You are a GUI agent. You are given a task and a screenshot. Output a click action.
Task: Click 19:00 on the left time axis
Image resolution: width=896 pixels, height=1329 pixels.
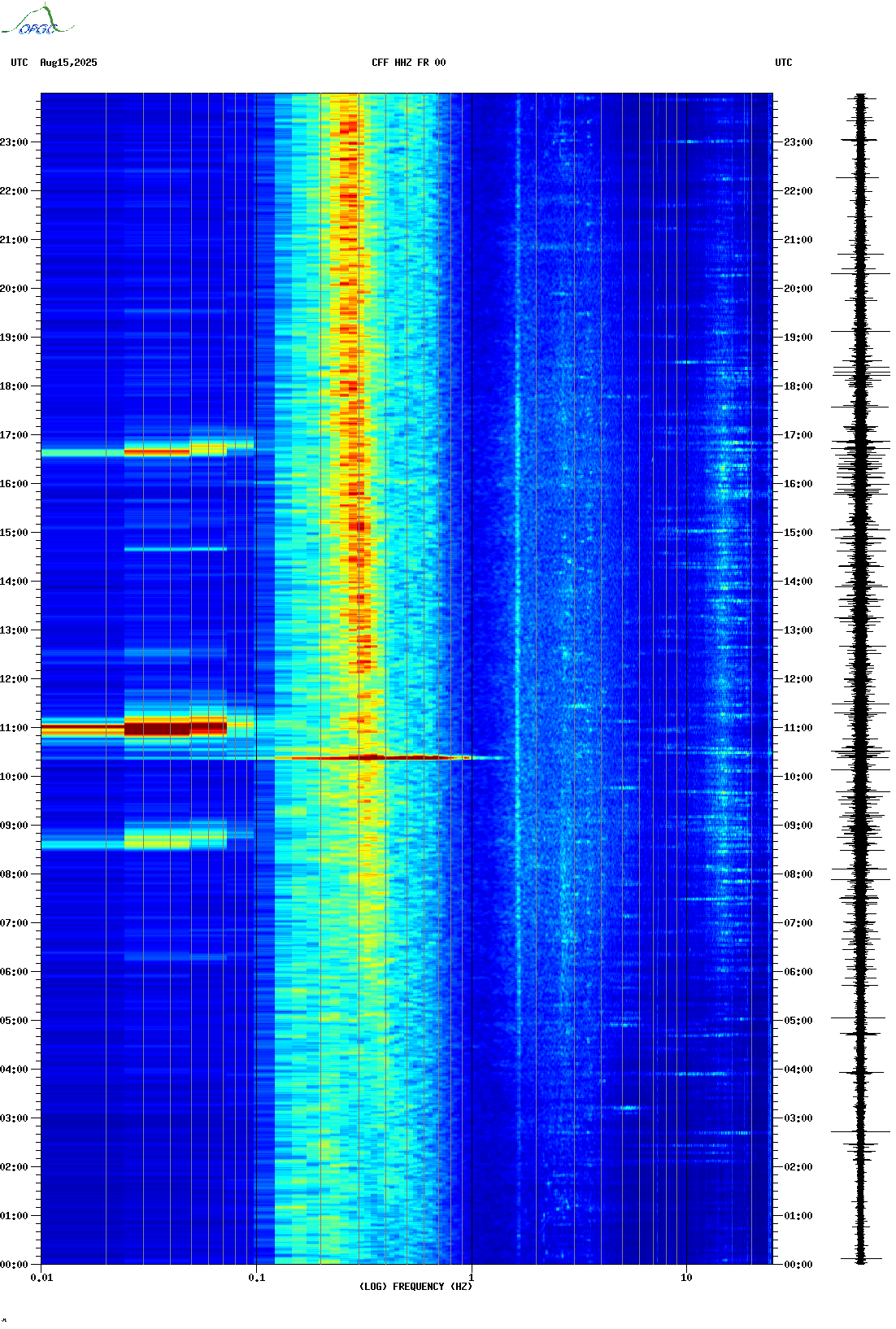click(x=14, y=338)
